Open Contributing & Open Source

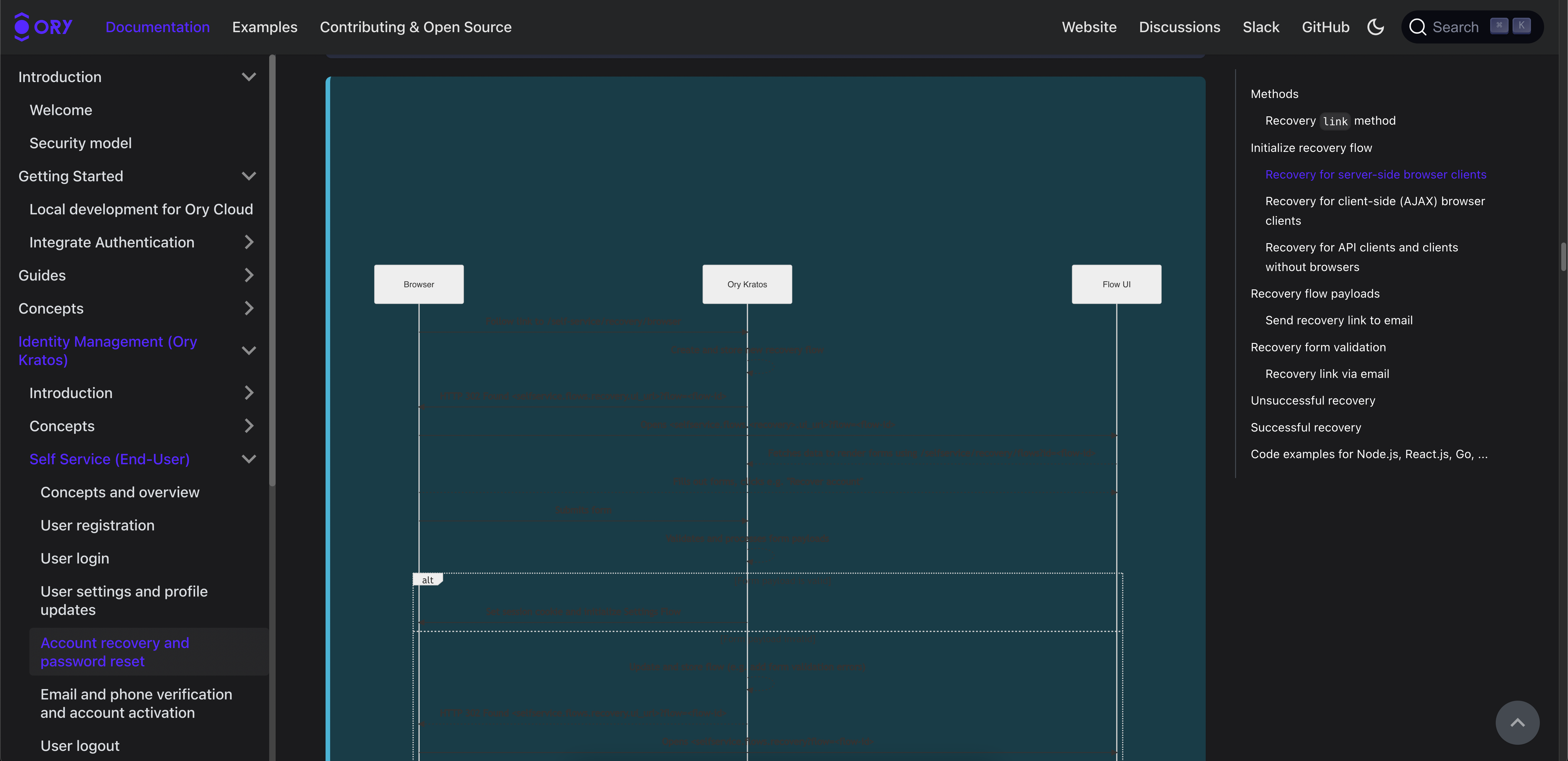(416, 27)
